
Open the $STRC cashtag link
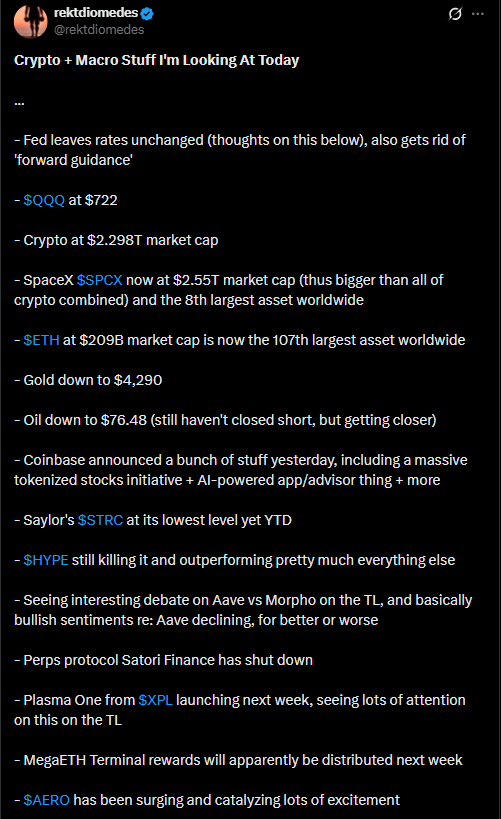[100, 520]
